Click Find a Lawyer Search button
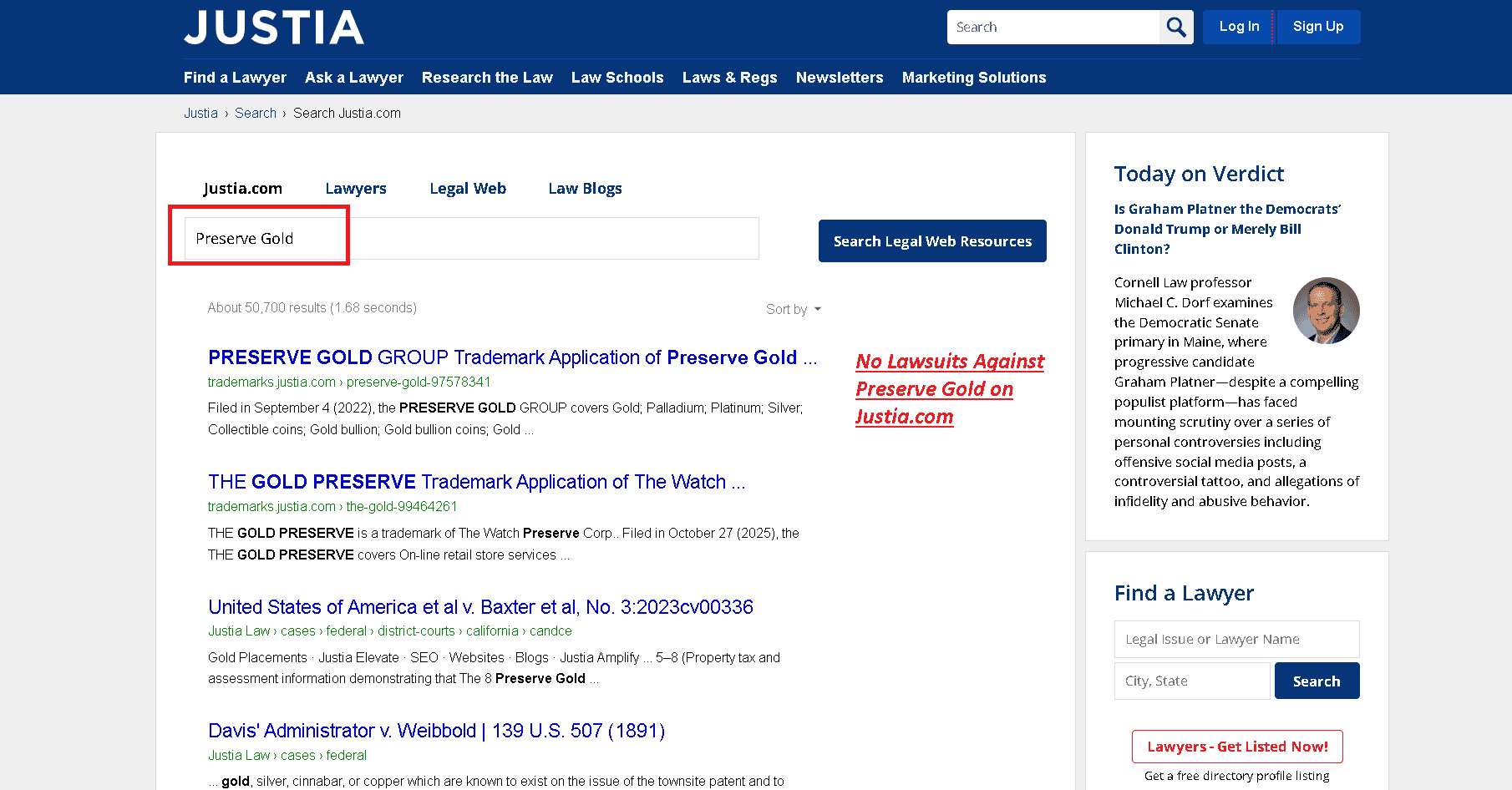Image resolution: width=1512 pixels, height=790 pixels. tap(1317, 681)
